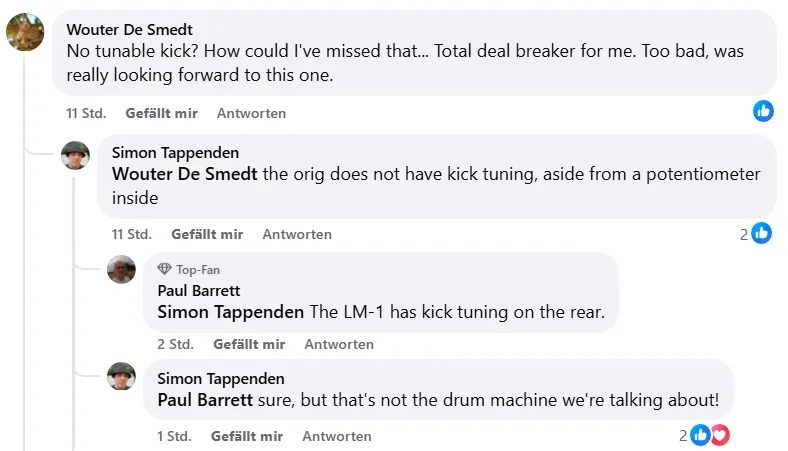Click the 2 Std. timestamp on Paul's reply
The height and width of the screenshot is (451, 788).
(x=175, y=344)
